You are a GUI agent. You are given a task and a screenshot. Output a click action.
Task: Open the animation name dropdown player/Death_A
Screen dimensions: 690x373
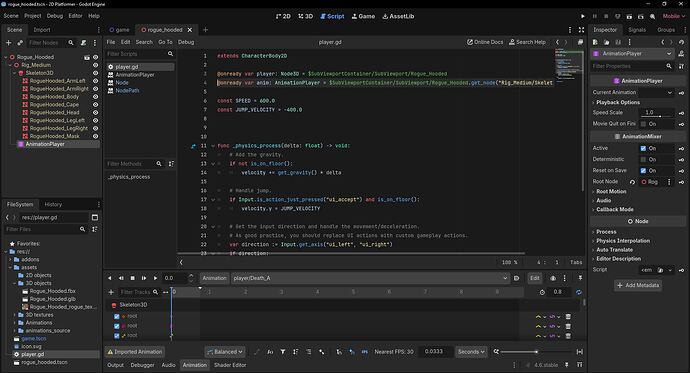point(370,278)
